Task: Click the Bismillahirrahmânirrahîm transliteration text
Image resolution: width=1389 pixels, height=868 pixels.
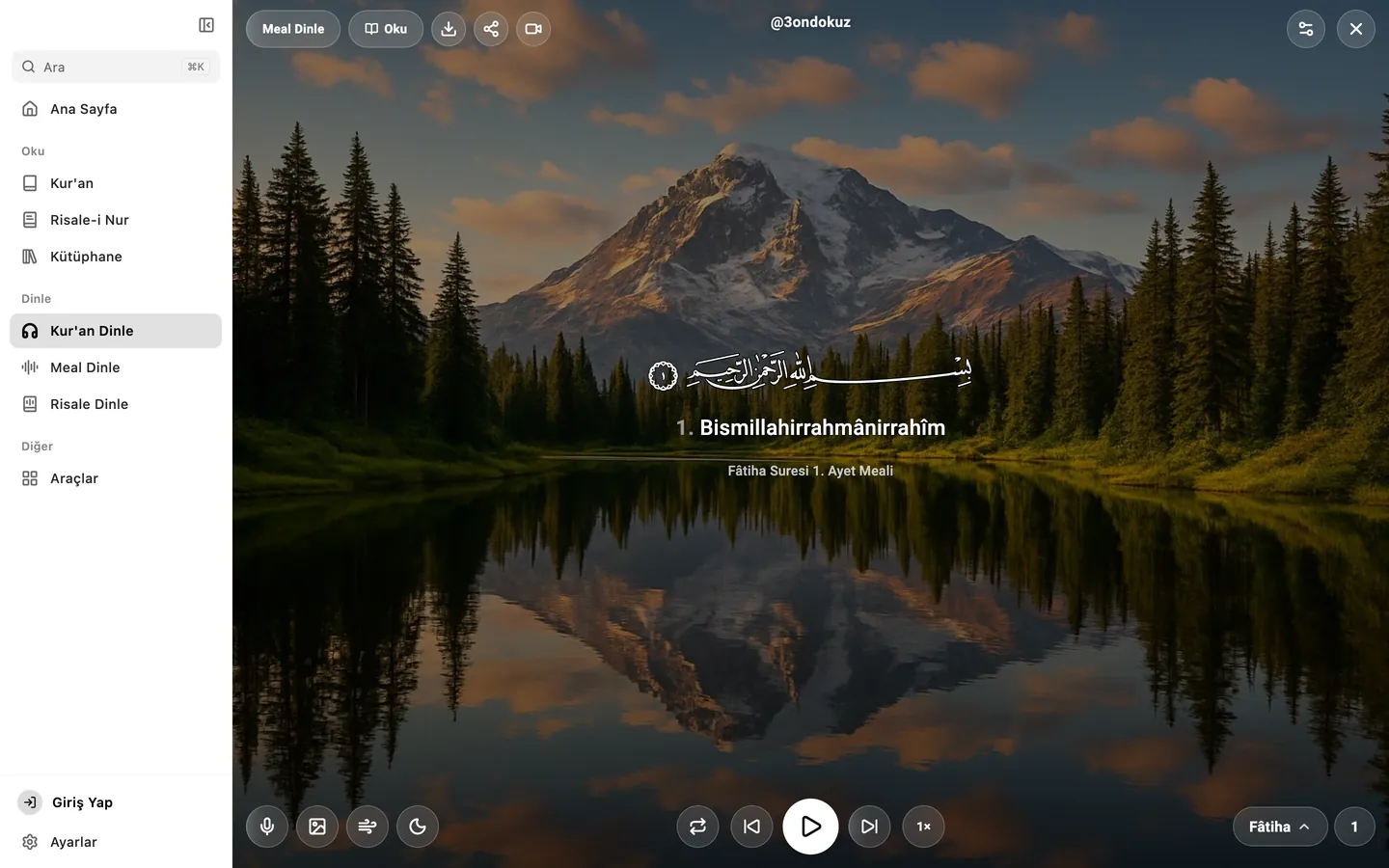Action: tap(822, 427)
